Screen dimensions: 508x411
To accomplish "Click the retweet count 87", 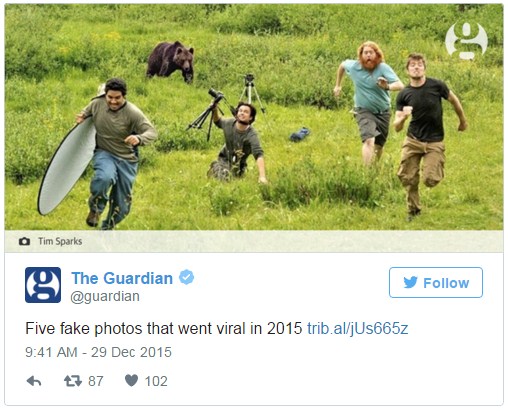I will 96,381.
